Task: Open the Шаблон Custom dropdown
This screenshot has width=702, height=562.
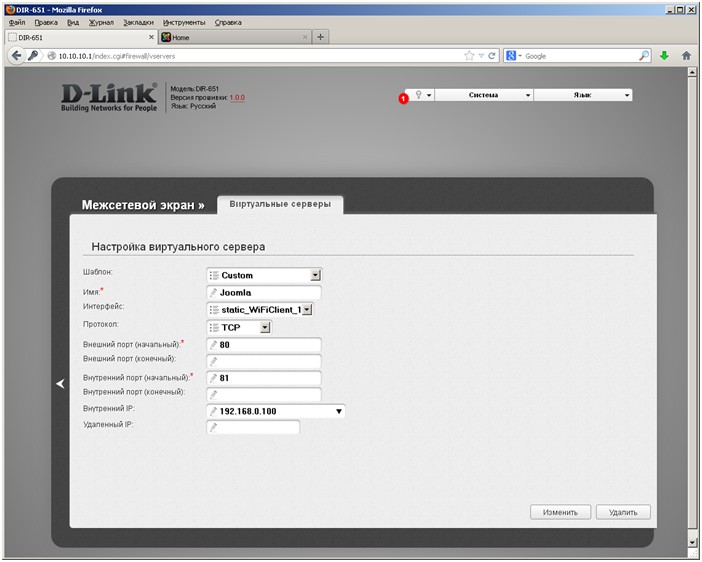Action: [264, 275]
